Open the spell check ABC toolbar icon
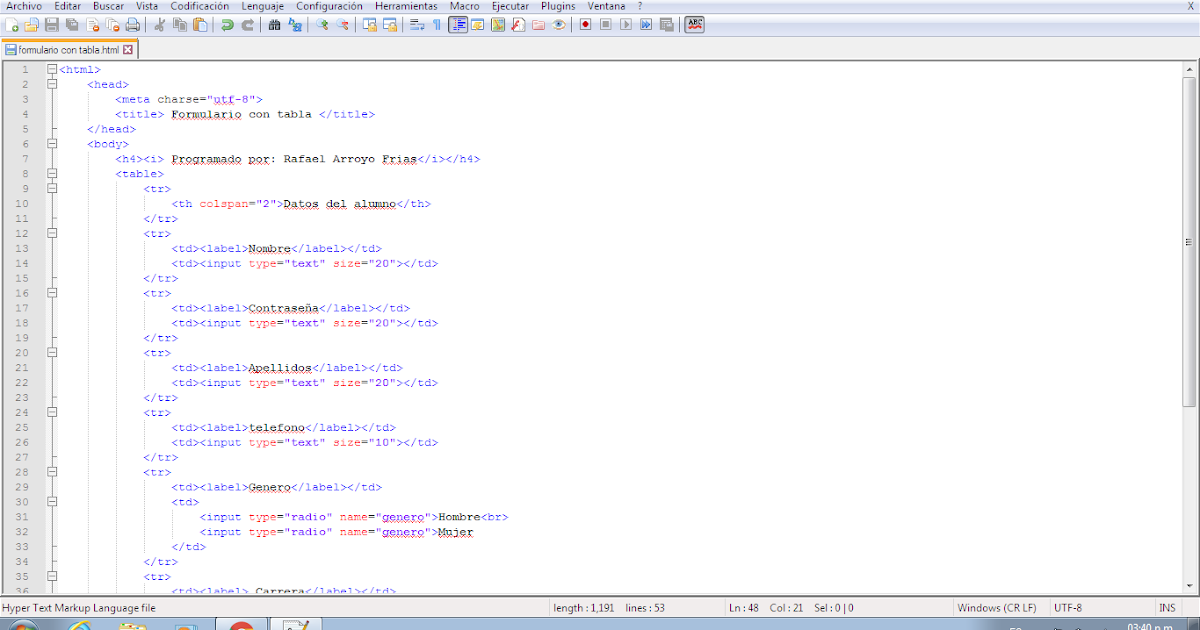 coord(696,24)
